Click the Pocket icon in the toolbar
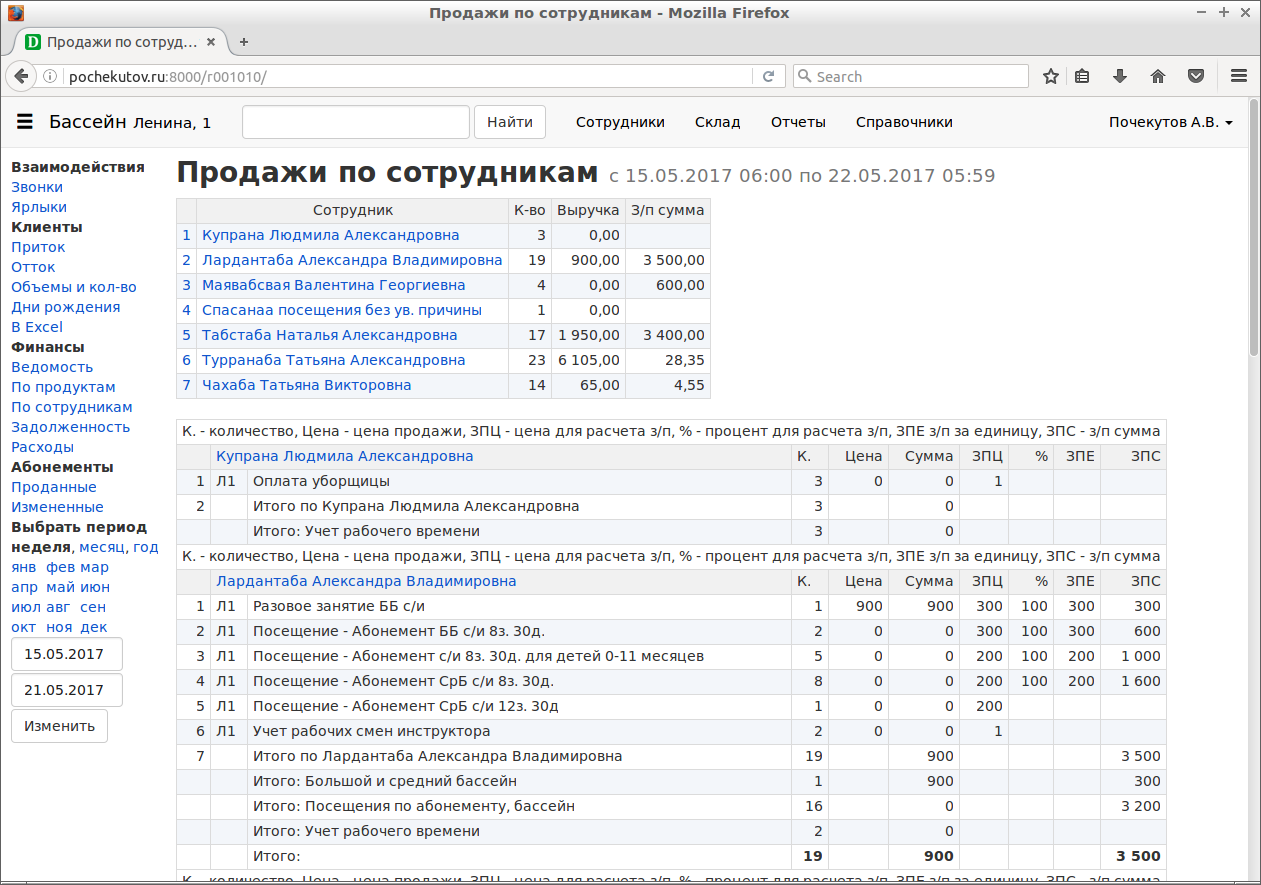This screenshot has width=1261, height=885. point(1195,76)
